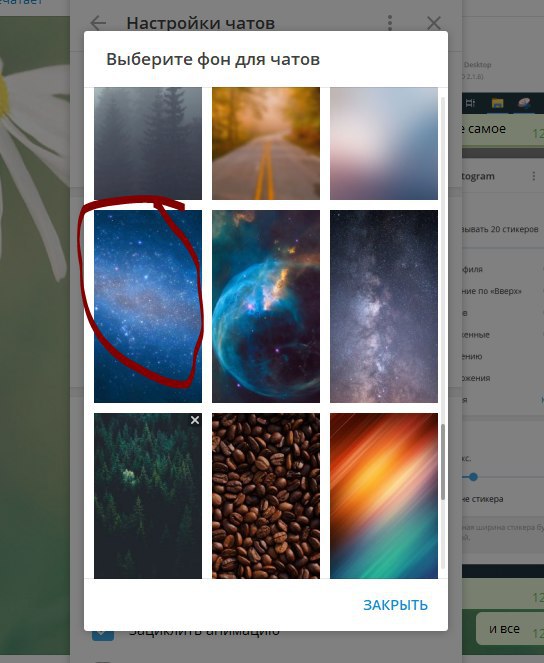
Task: Click the sticker size slider handle
Action: pos(473,477)
